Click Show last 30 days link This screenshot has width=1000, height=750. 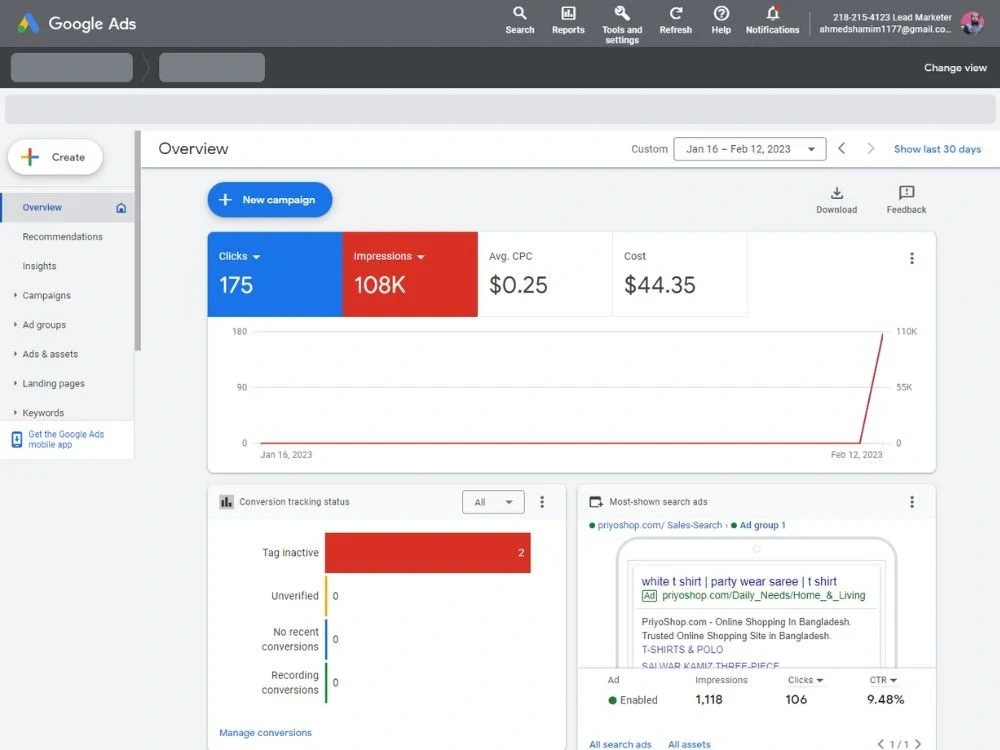pos(937,149)
